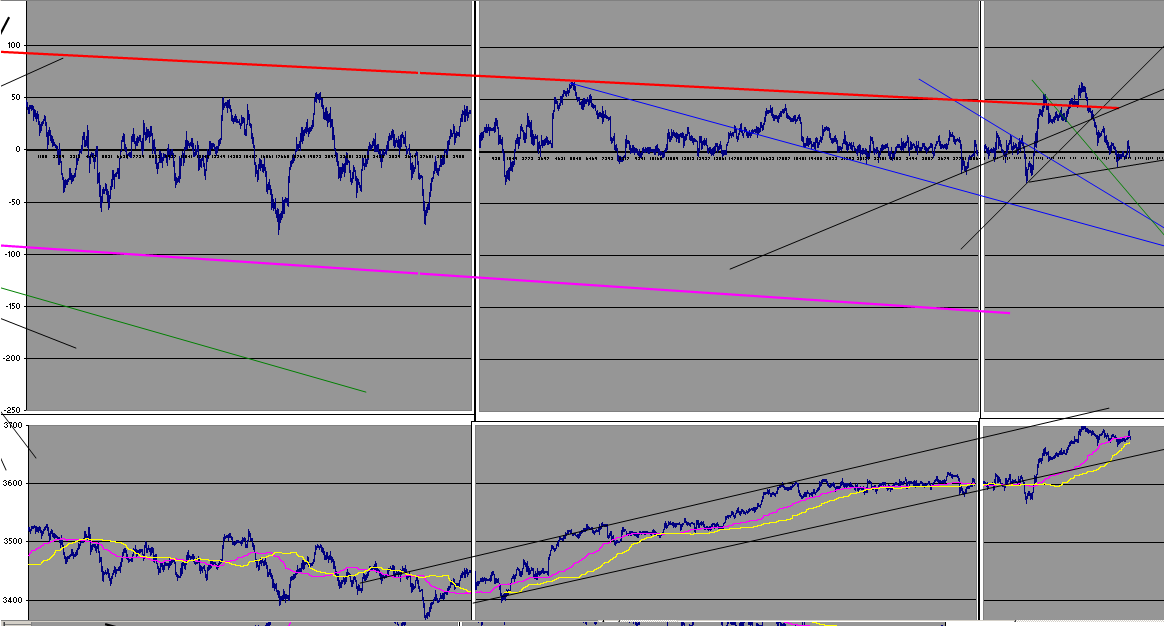Click the "-50" axis label
The width and height of the screenshot is (1164, 626).
click(x=15, y=202)
